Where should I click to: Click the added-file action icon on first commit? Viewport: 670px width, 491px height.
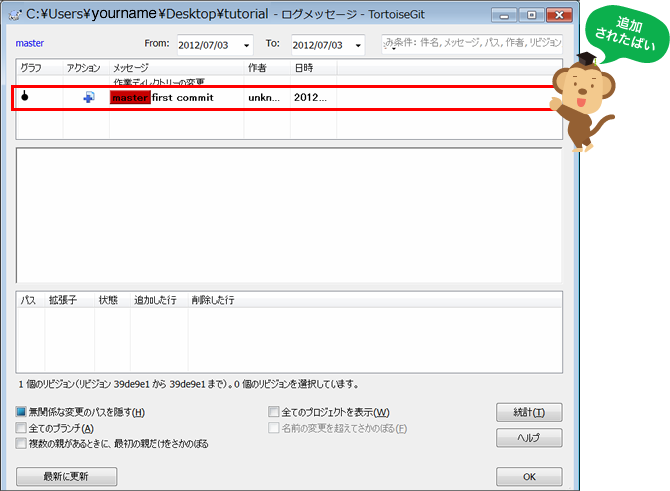coord(89,97)
